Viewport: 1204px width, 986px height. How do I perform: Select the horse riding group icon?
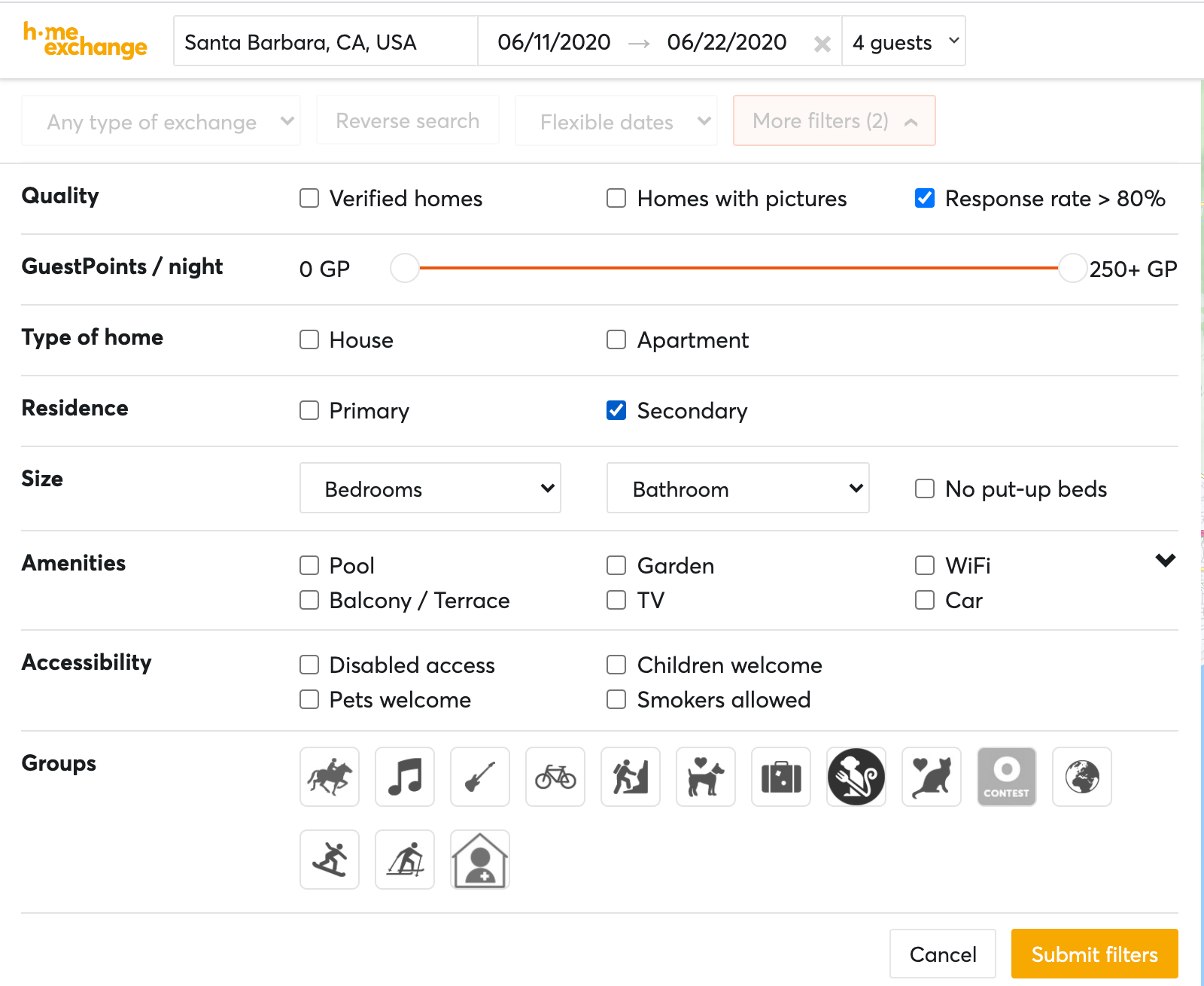pyautogui.click(x=330, y=777)
